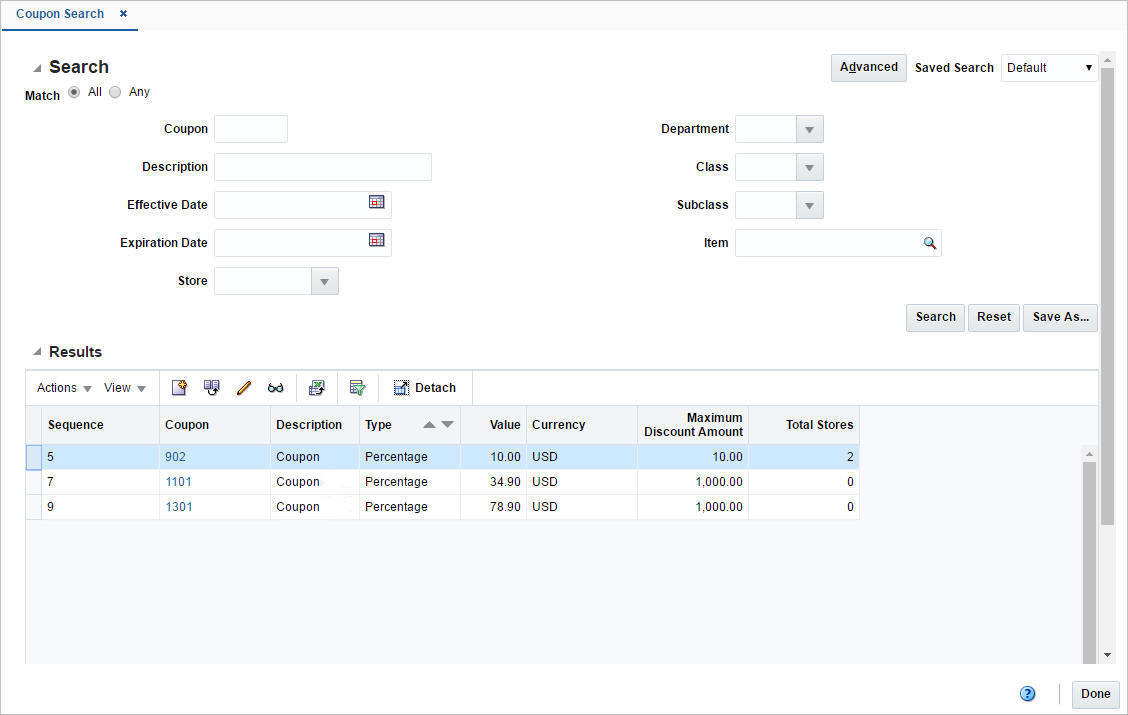This screenshot has width=1128, height=715.
Task: Click the Percentage cell in row 1301
Action: [x=409, y=507]
